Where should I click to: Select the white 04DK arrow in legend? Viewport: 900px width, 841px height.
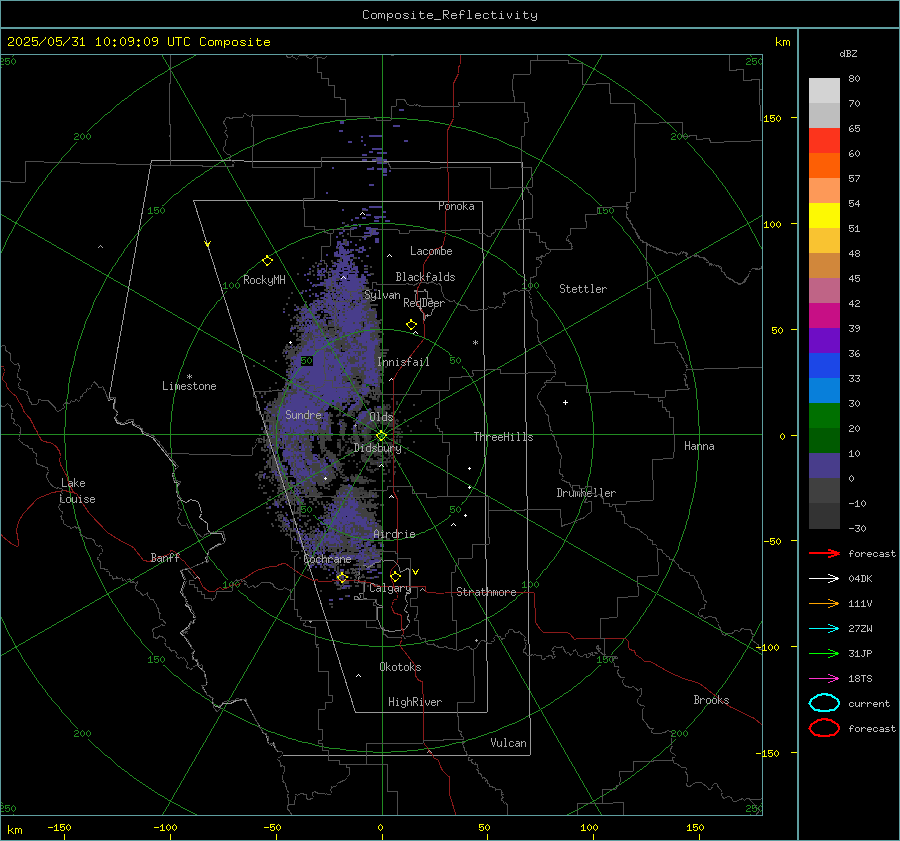(824, 578)
